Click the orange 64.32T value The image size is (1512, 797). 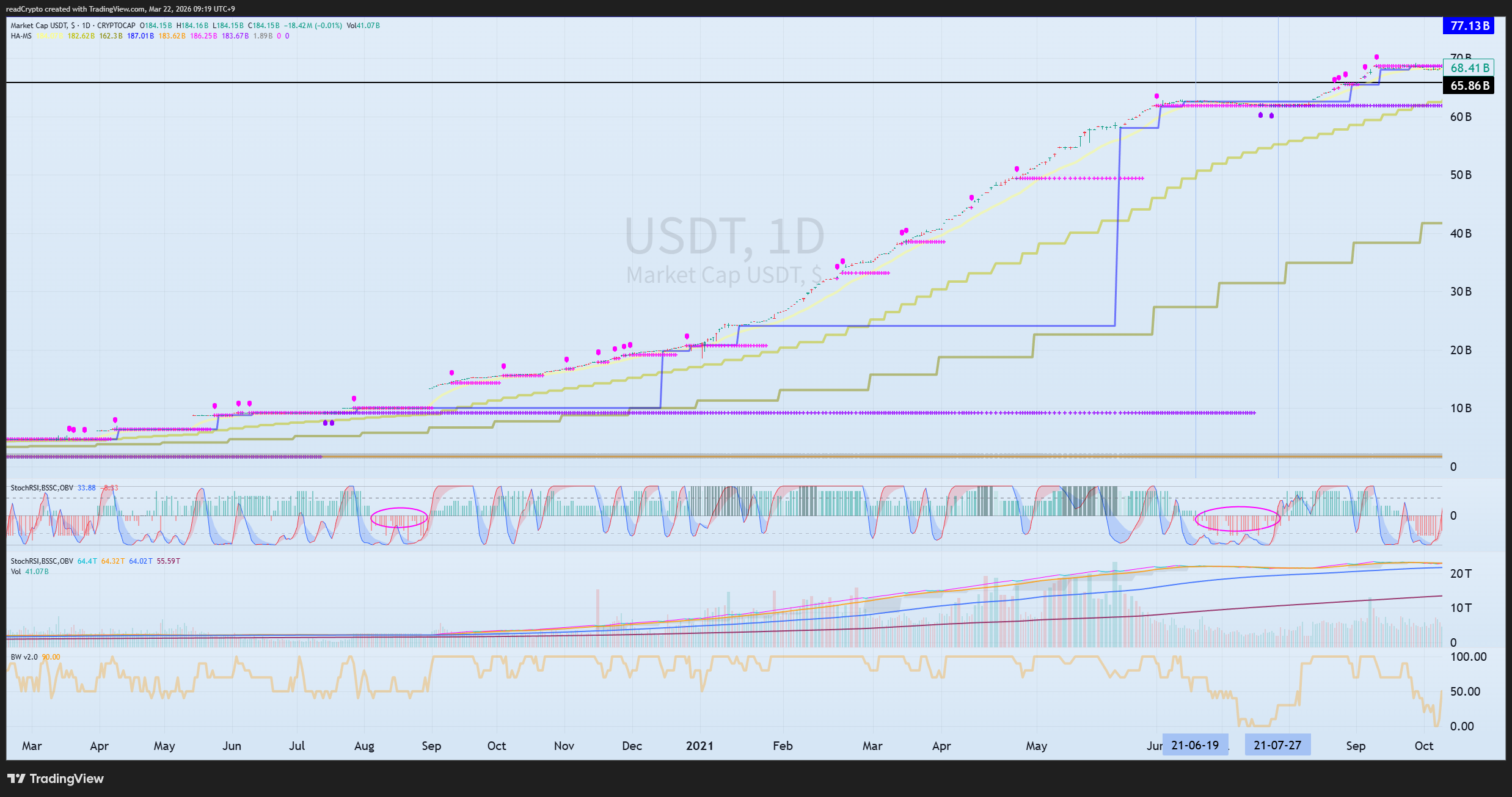(x=113, y=561)
